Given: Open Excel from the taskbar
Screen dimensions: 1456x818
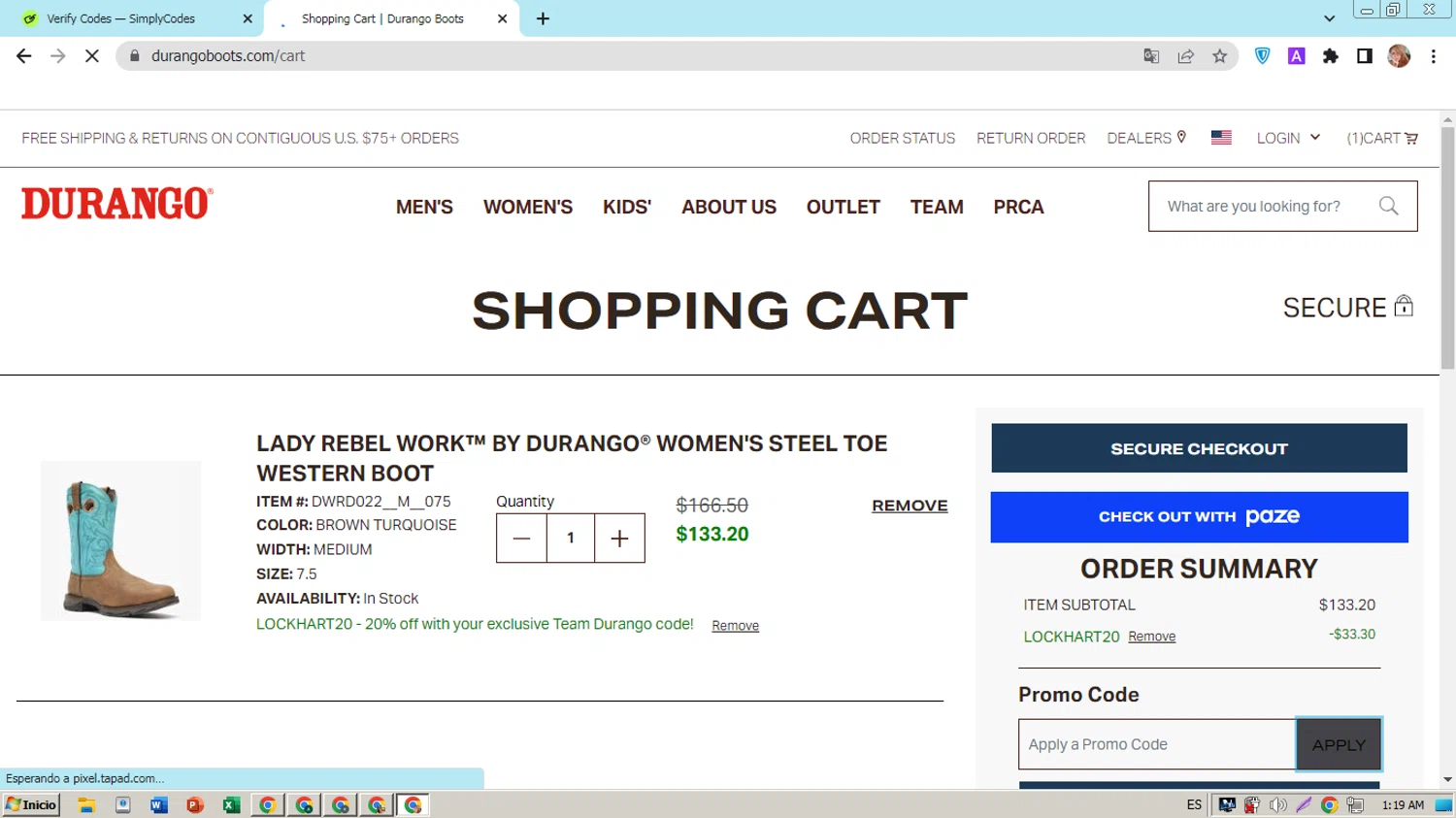Looking at the screenshot, I should (231, 804).
